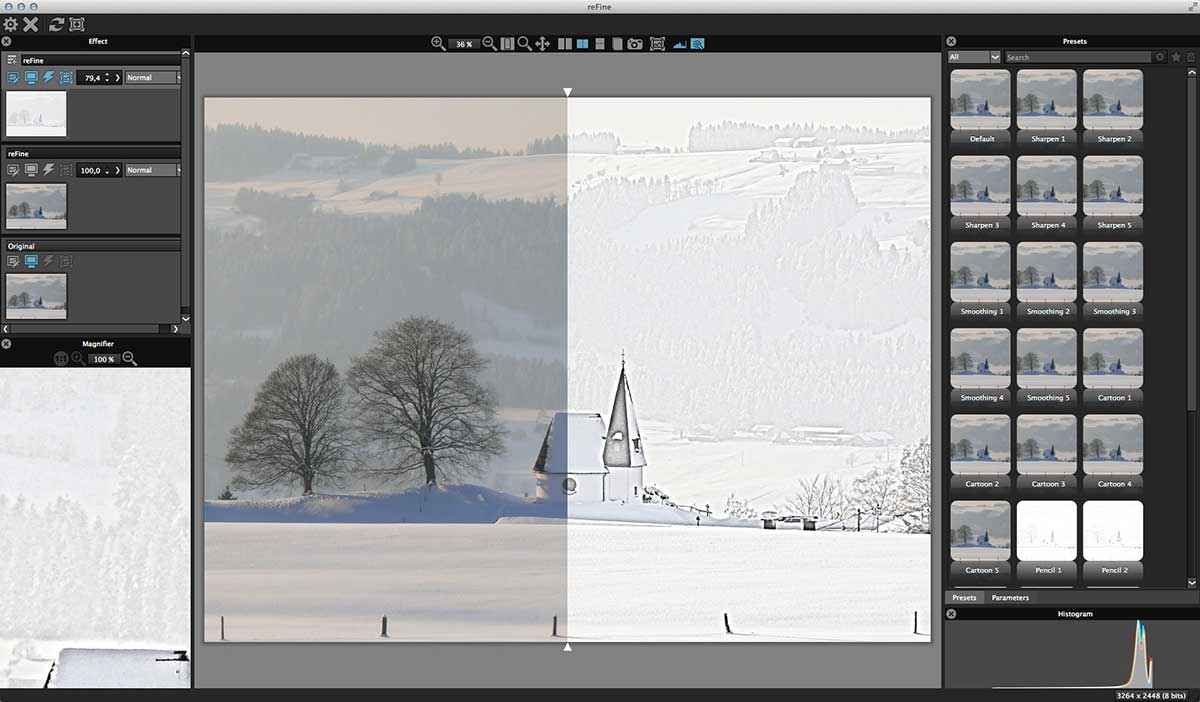This screenshot has width=1200, height=702.
Task: Toggle monitor visibility on second reFine layer
Action: (31, 170)
